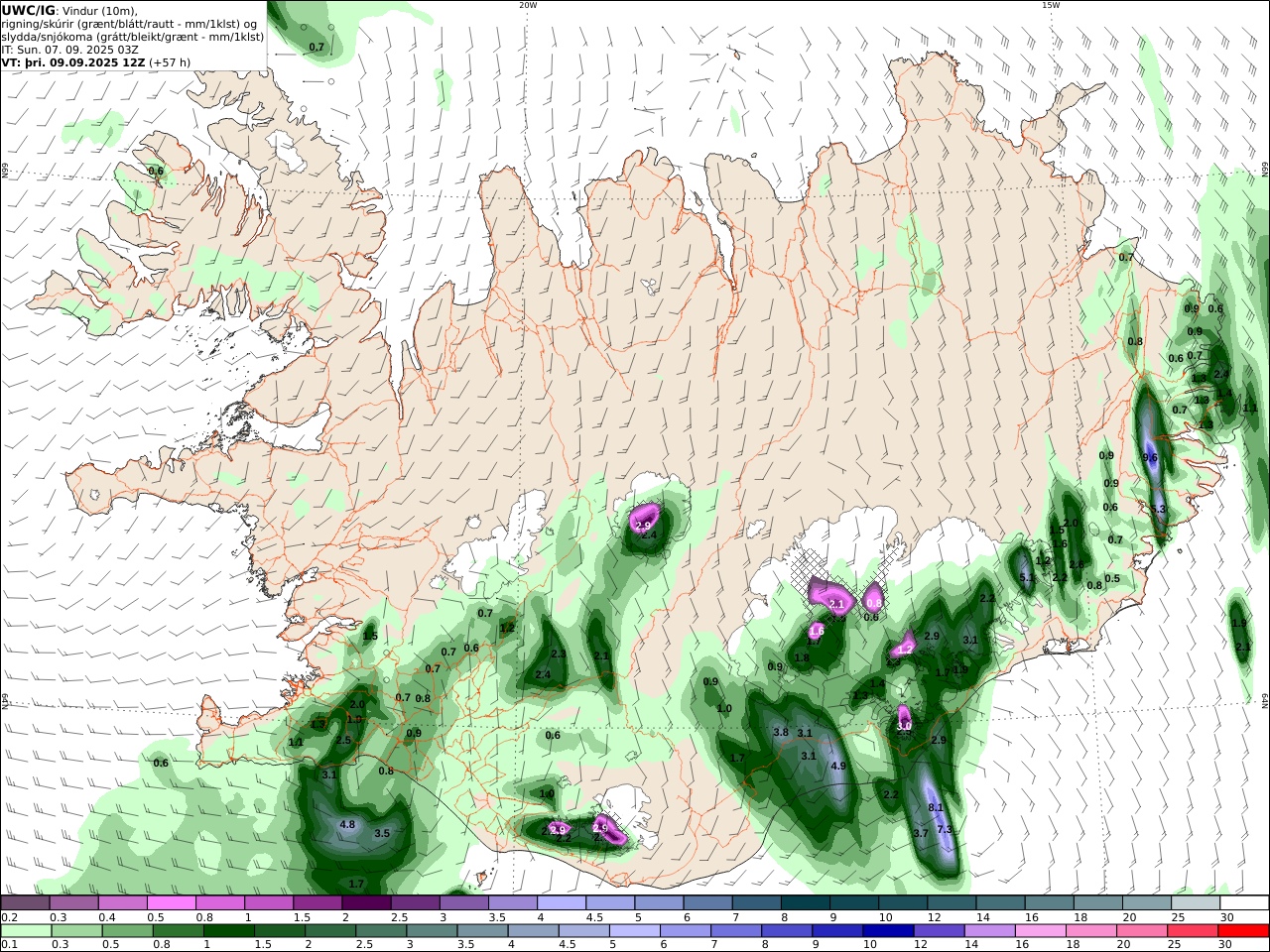Click the pink 3.0 snowfall value in southeast

[x=904, y=726]
